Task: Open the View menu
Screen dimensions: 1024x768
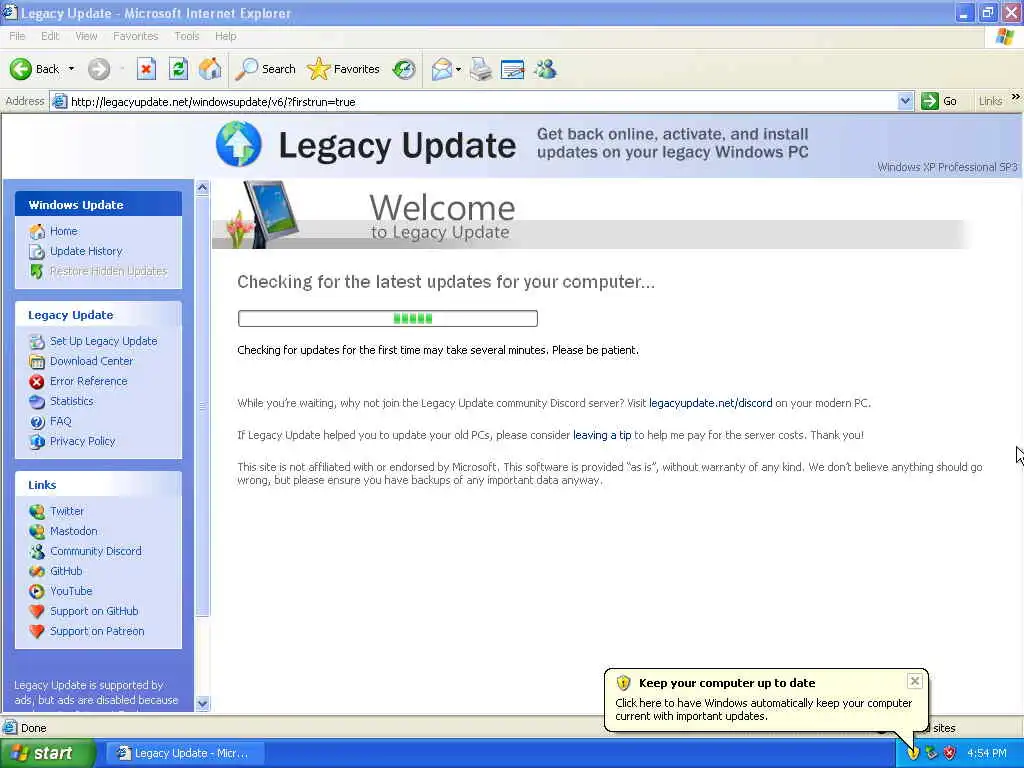Action: [x=86, y=36]
